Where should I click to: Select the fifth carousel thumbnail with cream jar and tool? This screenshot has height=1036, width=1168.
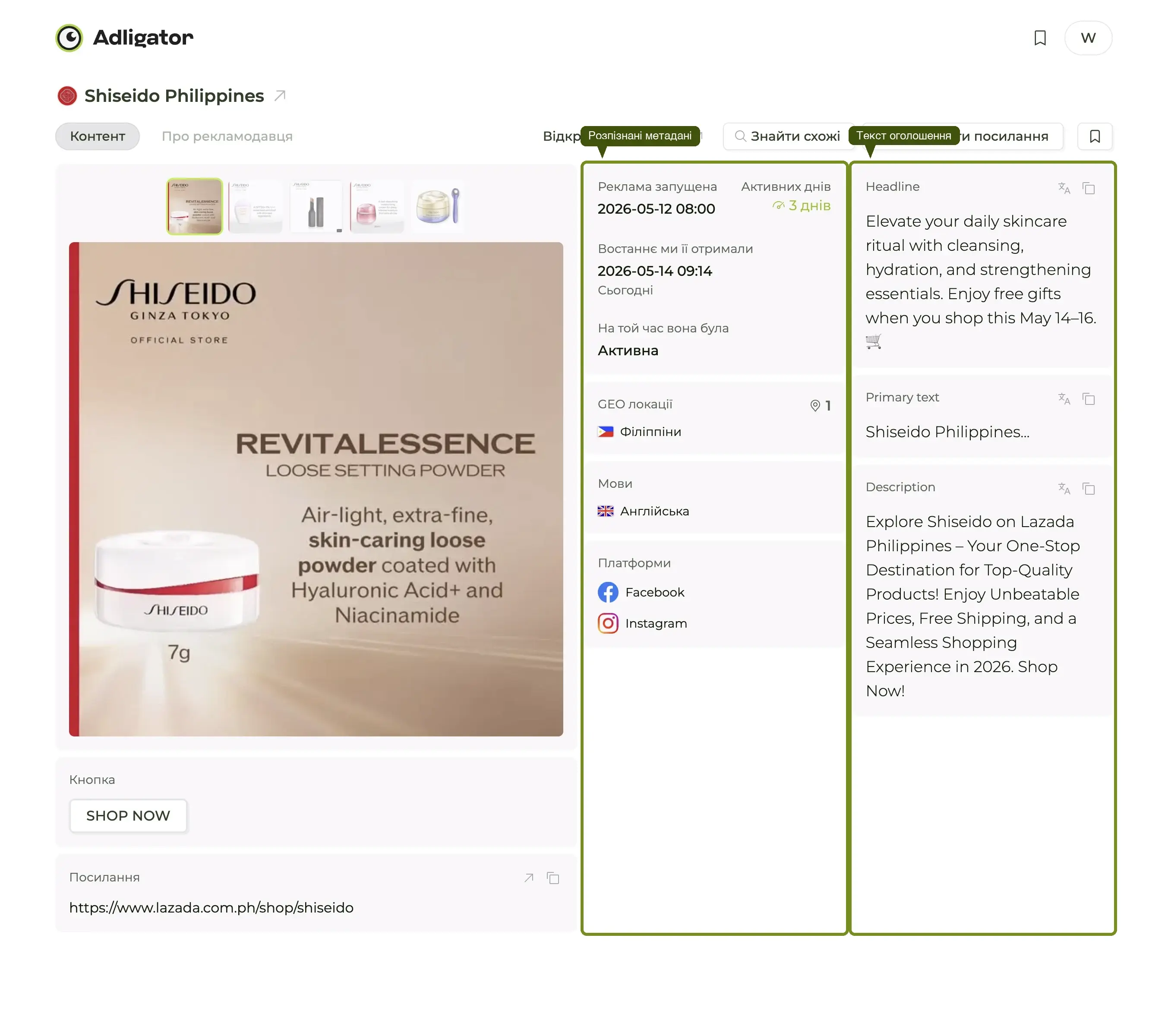(x=438, y=206)
